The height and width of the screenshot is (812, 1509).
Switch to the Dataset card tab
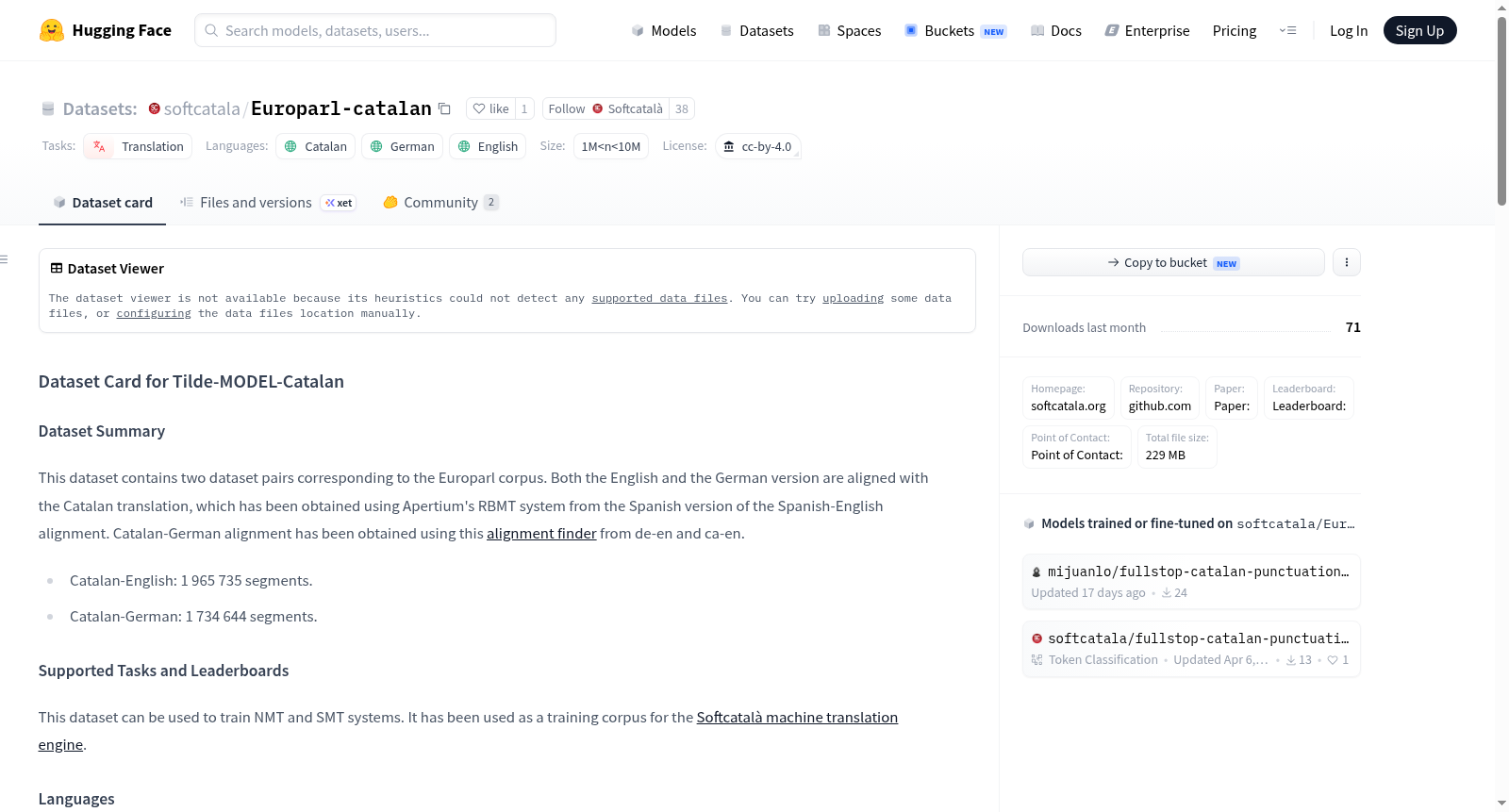[102, 202]
